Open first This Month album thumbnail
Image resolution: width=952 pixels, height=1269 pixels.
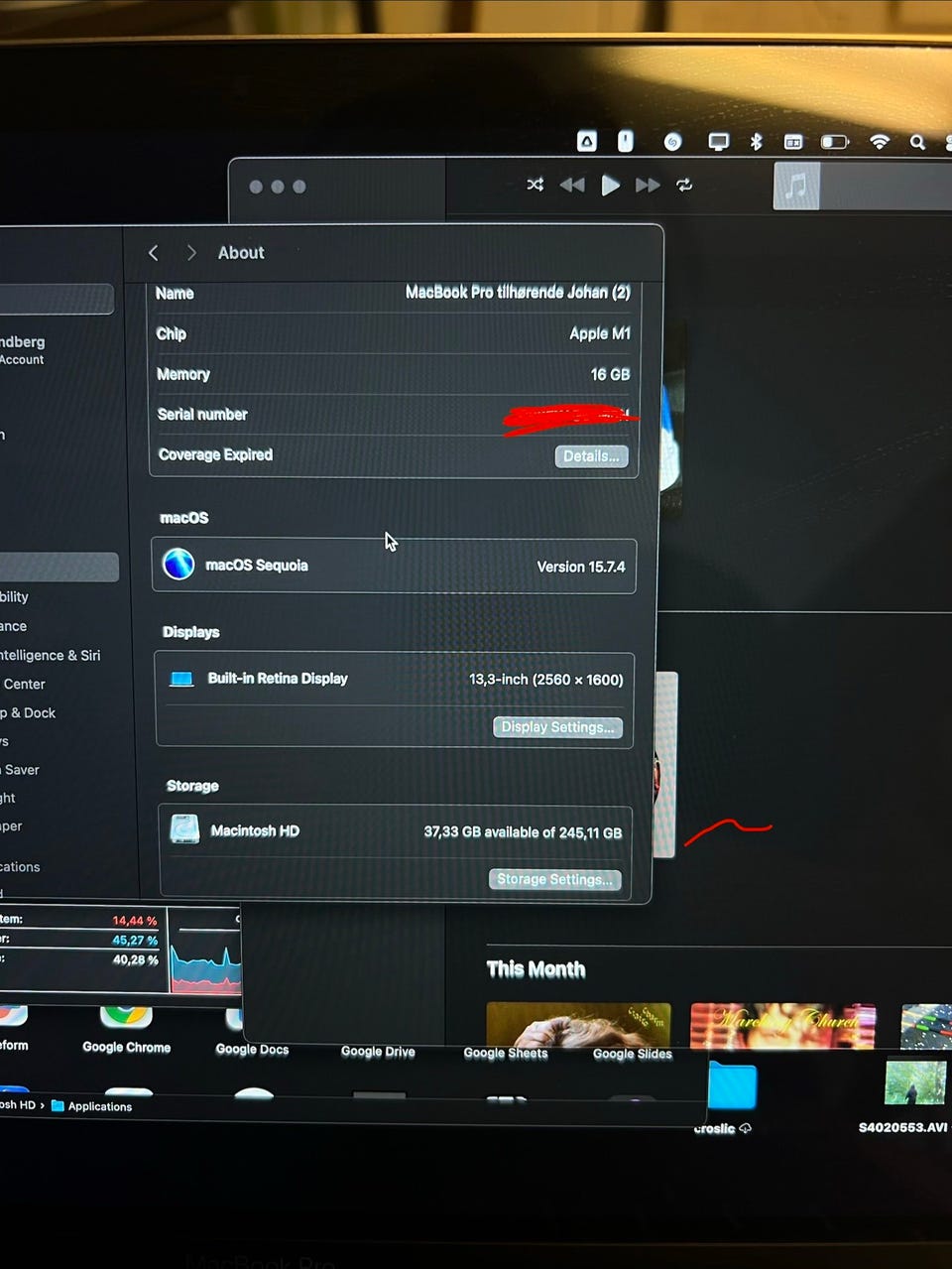coord(578,1025)
